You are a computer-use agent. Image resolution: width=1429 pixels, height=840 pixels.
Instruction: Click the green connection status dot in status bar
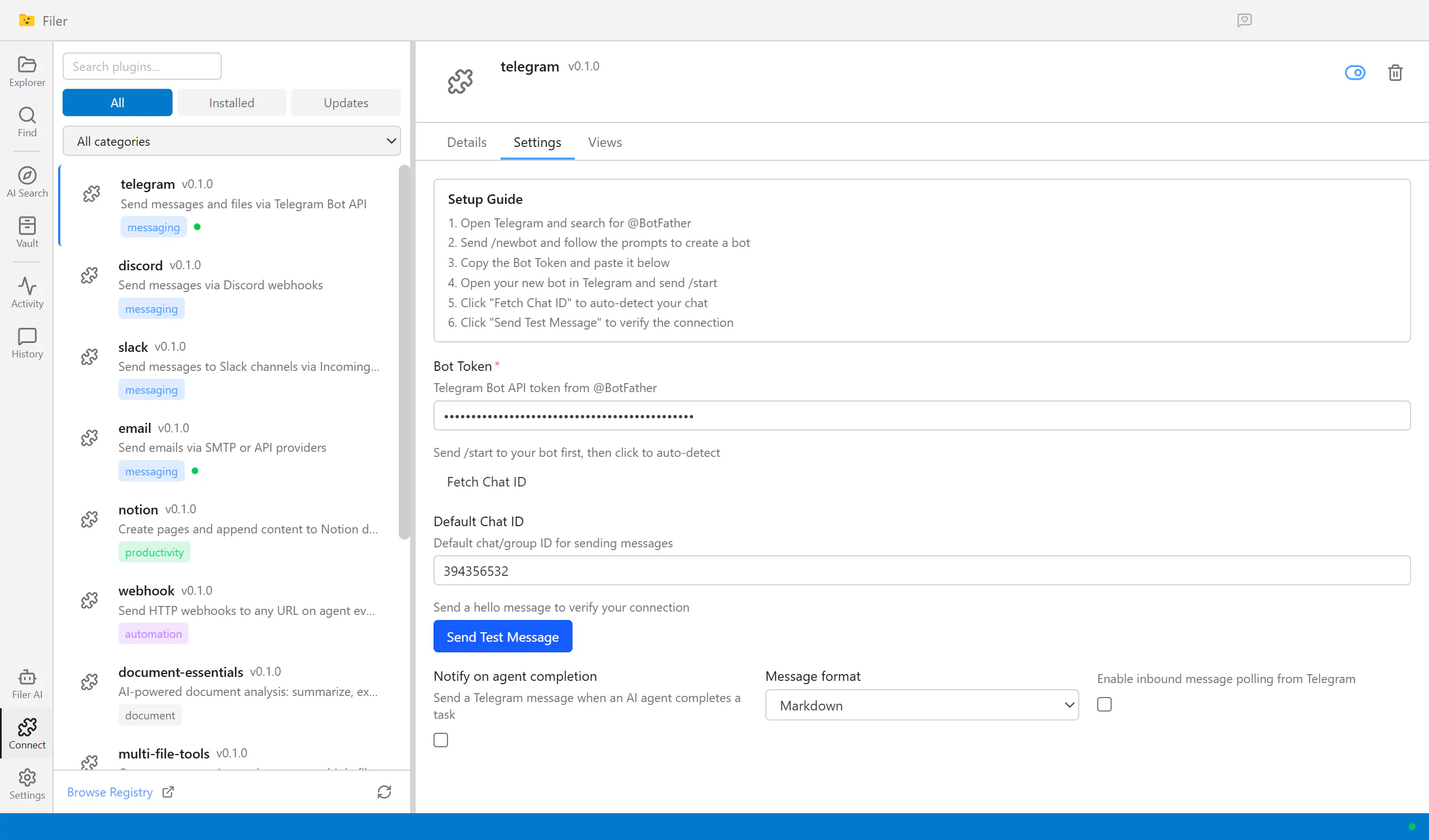pyautogui.click(x=1412, y=827)
